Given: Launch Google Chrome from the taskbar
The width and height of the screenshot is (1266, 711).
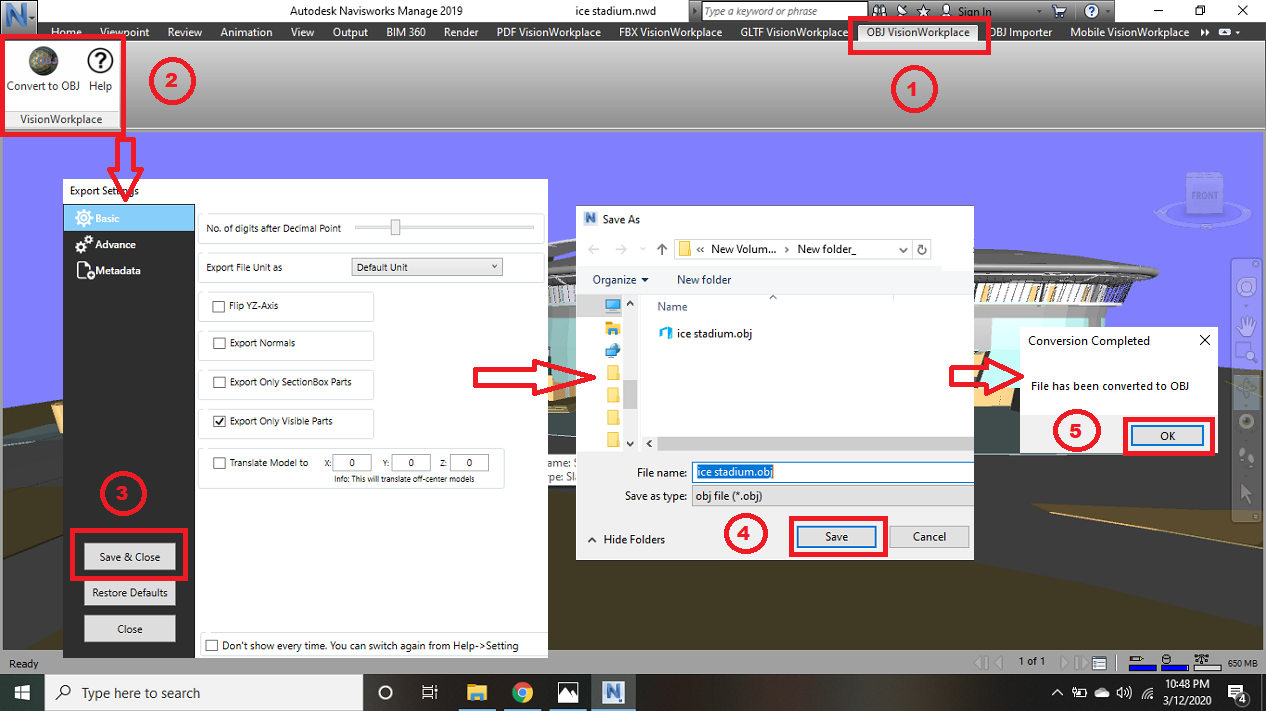Looking at the screenshot, I should [x=522, y=692].
